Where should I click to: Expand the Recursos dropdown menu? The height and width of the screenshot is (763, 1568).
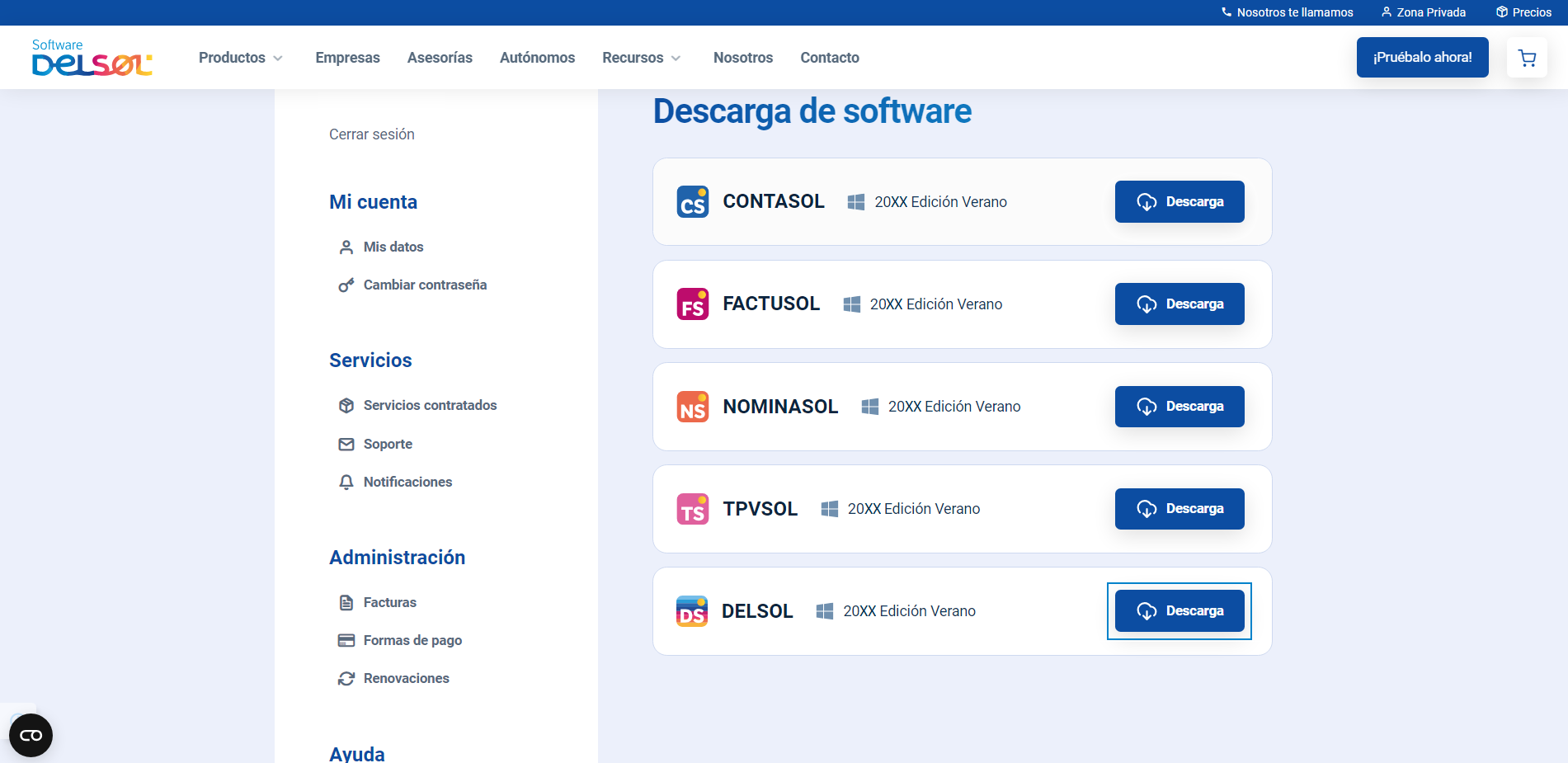[642, 58]
